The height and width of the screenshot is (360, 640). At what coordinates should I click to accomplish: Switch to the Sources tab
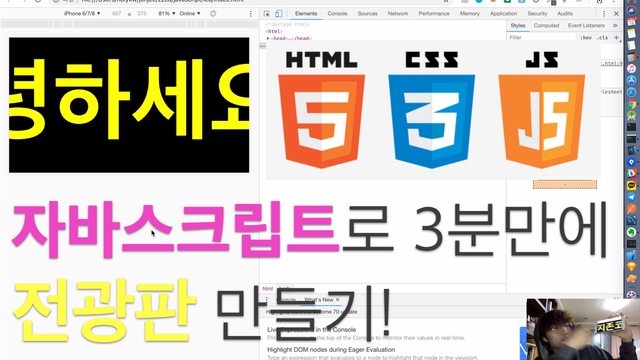tap(367, 13)
